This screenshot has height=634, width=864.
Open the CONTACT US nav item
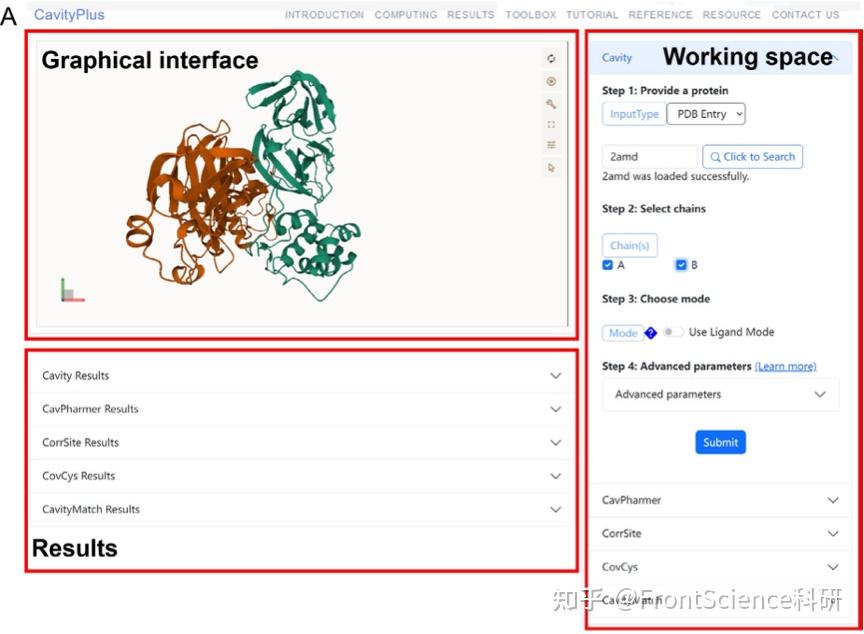click(x=805, y=15)
